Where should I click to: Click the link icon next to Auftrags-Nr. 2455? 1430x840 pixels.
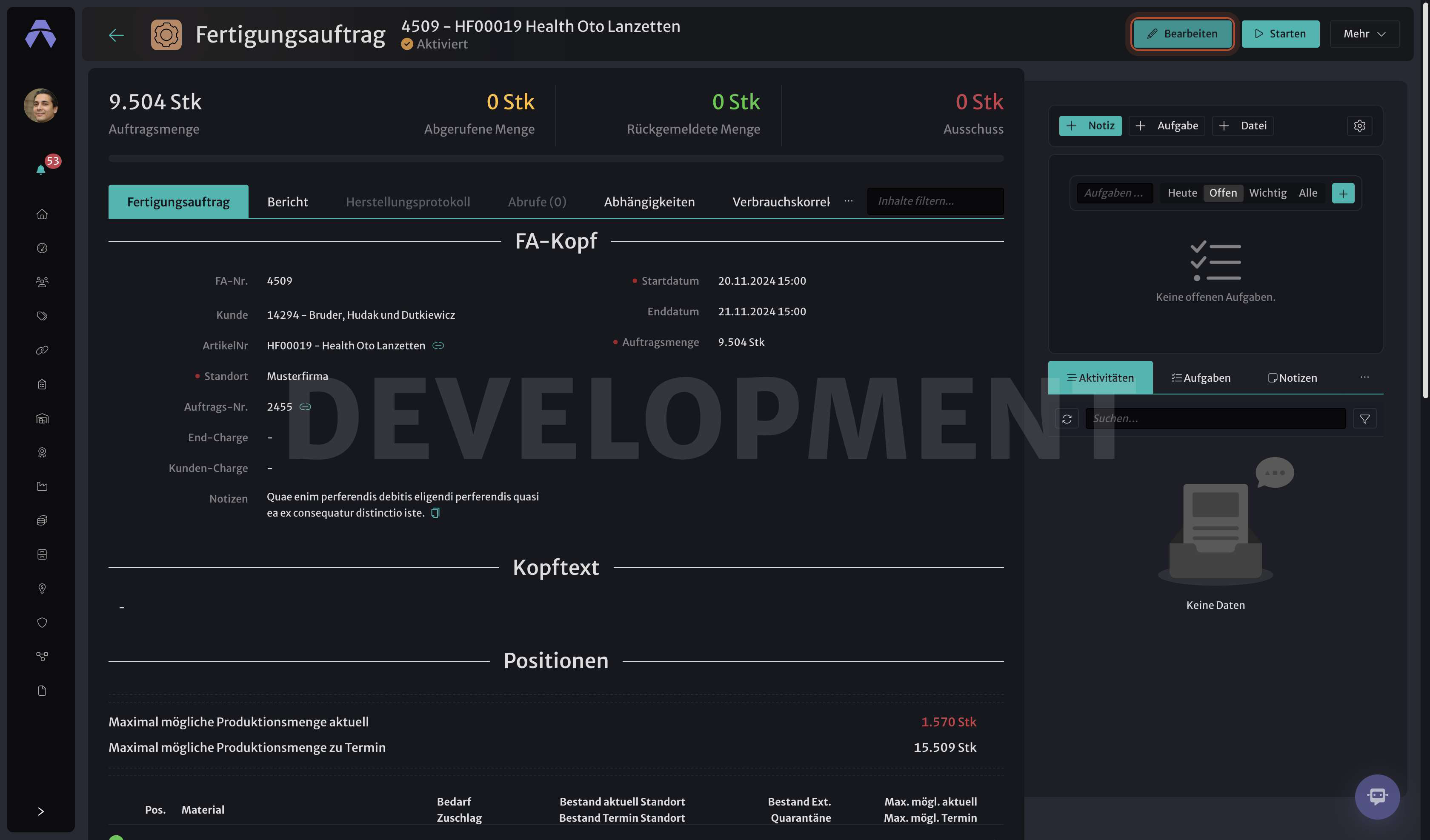pos(305,407)
